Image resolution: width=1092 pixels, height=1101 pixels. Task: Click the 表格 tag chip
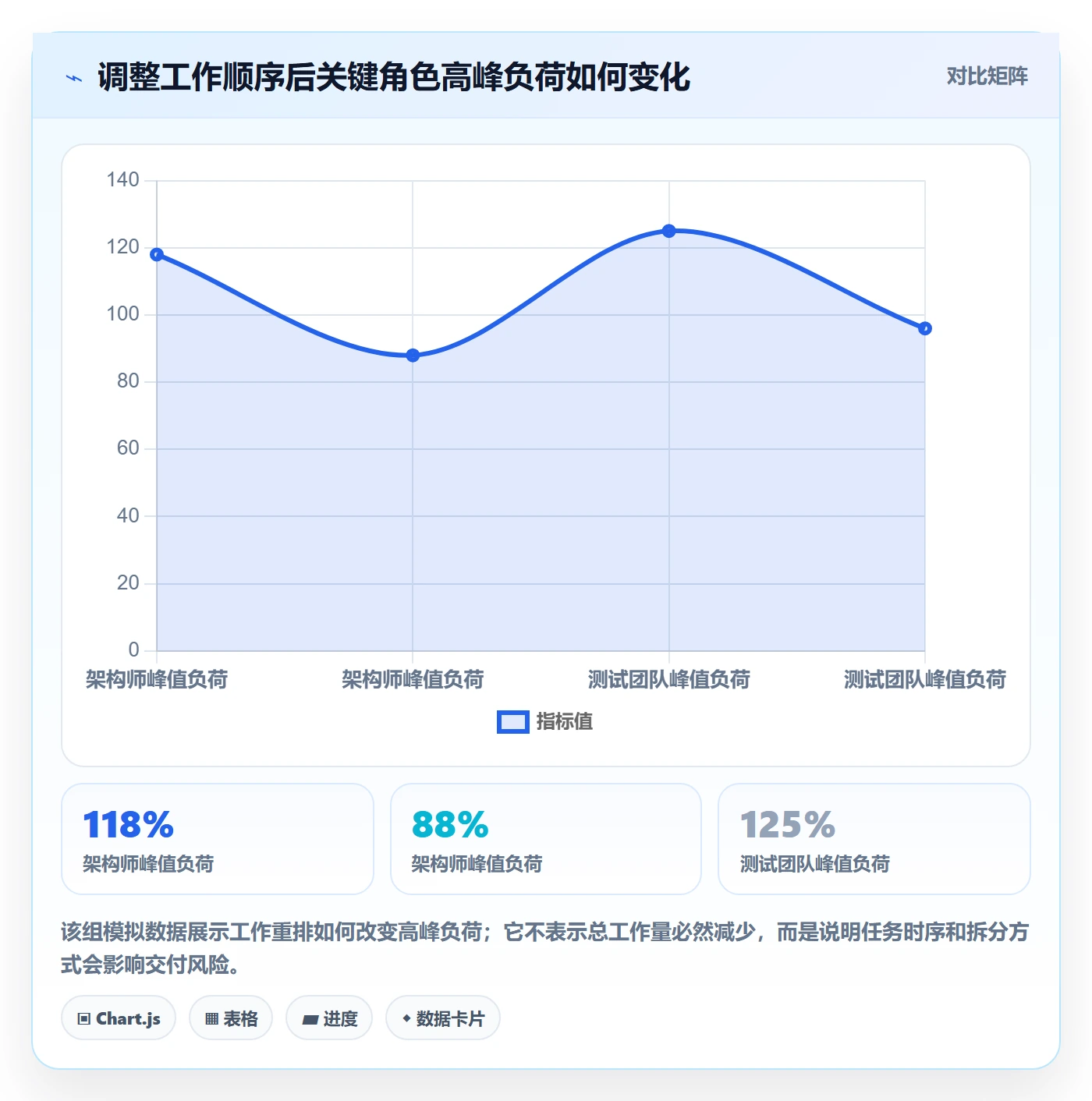click(231, 1018)
